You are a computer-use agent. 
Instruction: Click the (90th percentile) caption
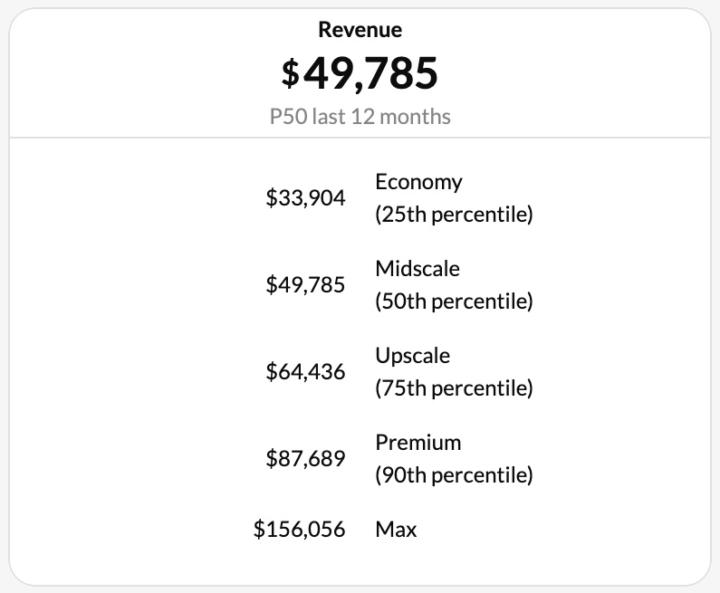453,475
